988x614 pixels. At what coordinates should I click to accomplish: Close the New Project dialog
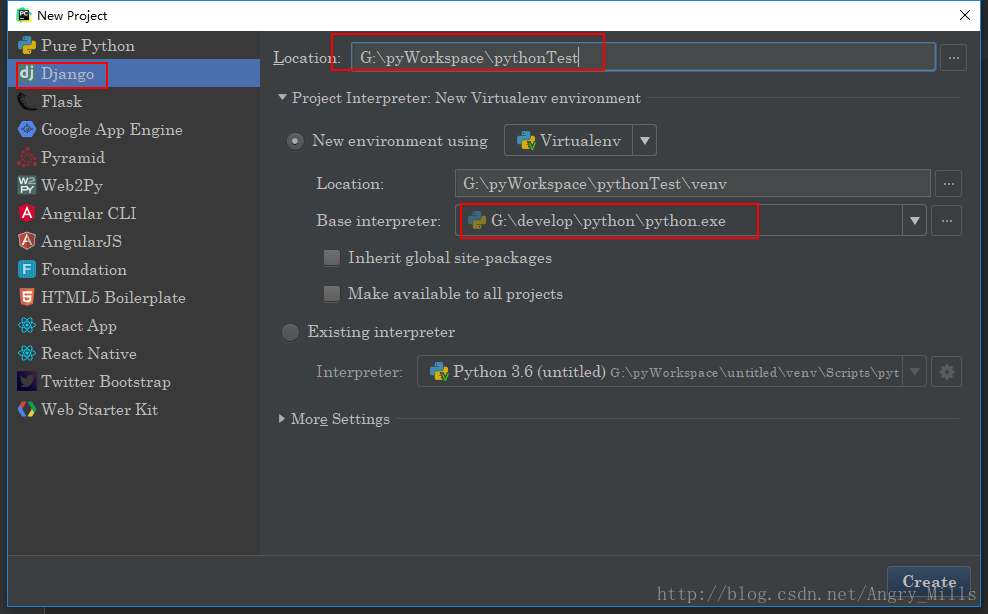pos(964,15)
